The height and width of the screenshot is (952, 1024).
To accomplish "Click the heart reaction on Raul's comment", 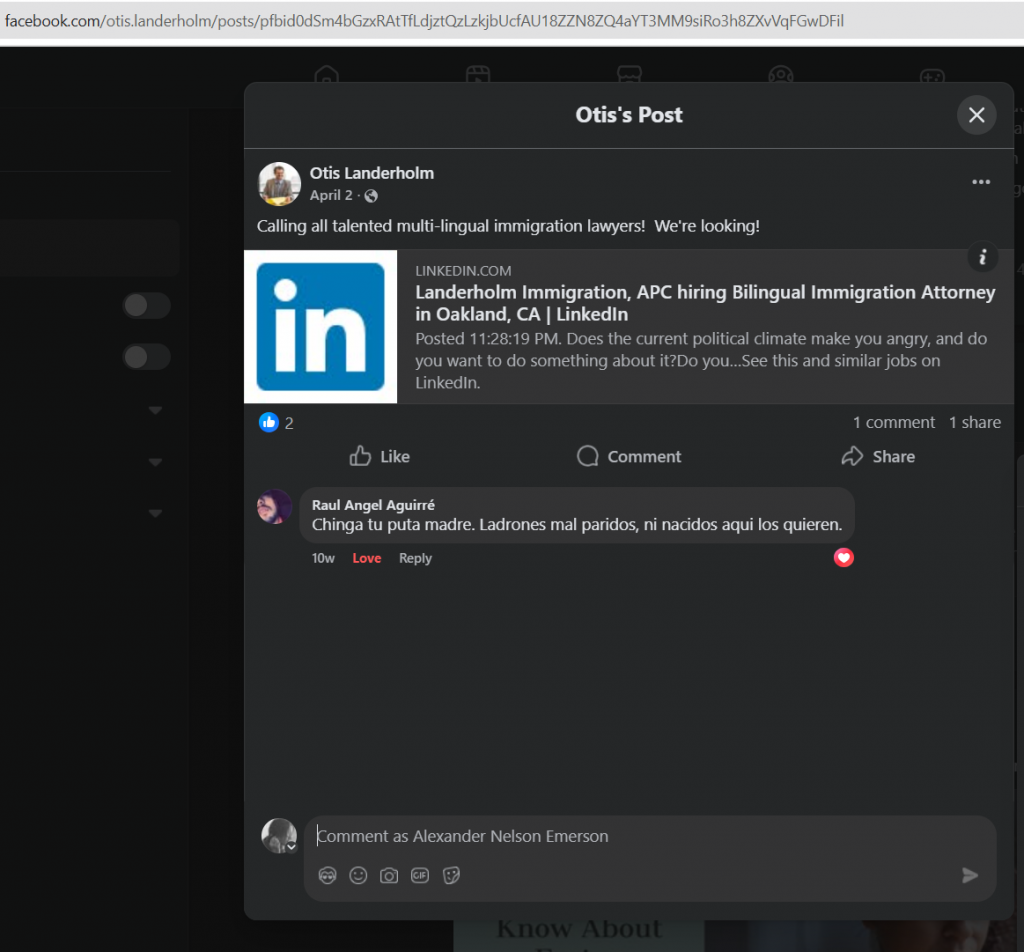I will [844, 558].
